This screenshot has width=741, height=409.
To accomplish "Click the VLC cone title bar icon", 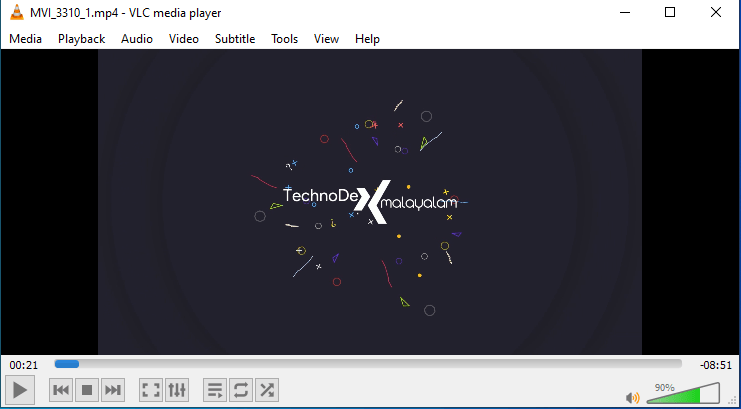I will coord(17,12).
